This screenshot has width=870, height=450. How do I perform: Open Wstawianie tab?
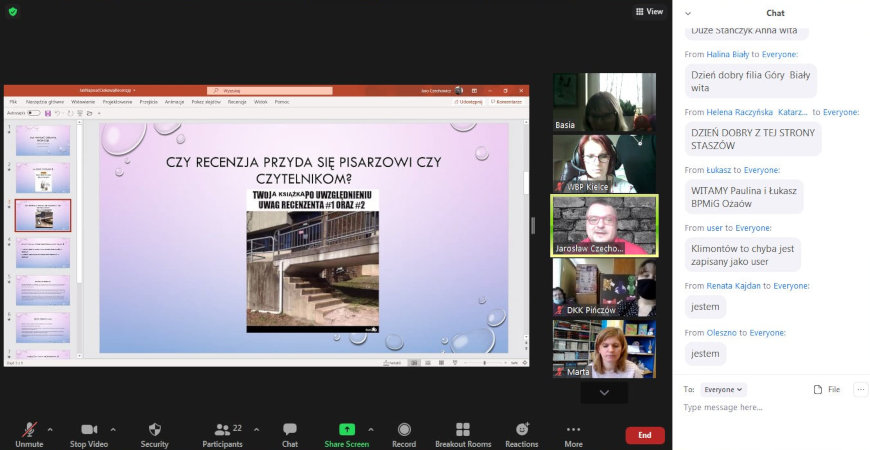click(x=83, y=102)
